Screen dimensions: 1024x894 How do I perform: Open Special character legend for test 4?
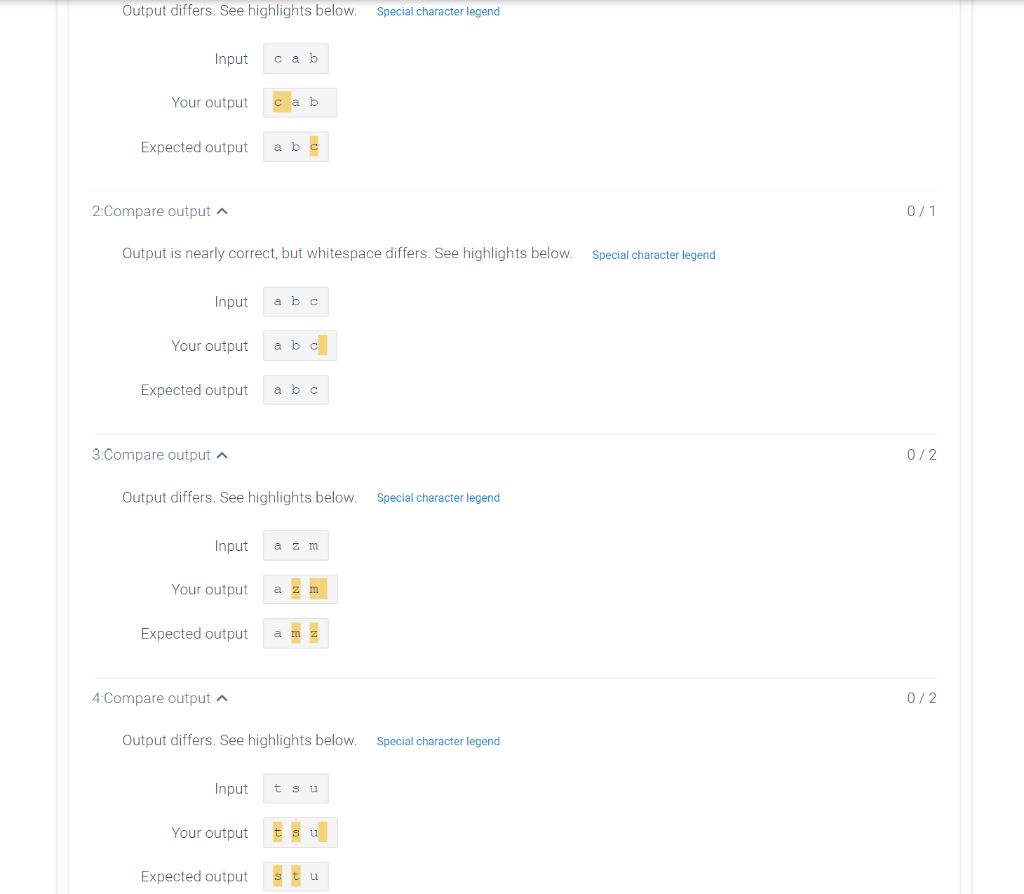[438, 741]
